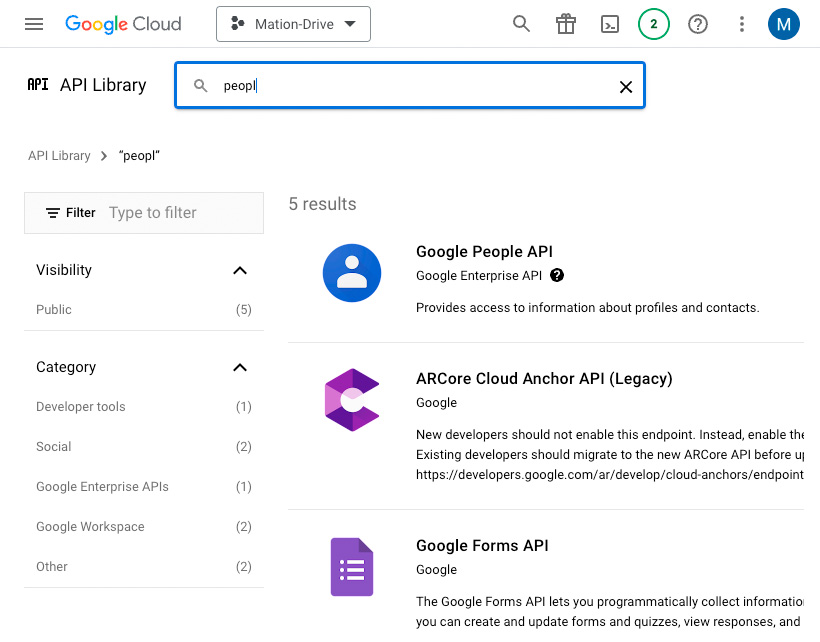This screenshot has height=642, width=820.
Task: Open the hamburger navigation menu
Action: (34, 24)
